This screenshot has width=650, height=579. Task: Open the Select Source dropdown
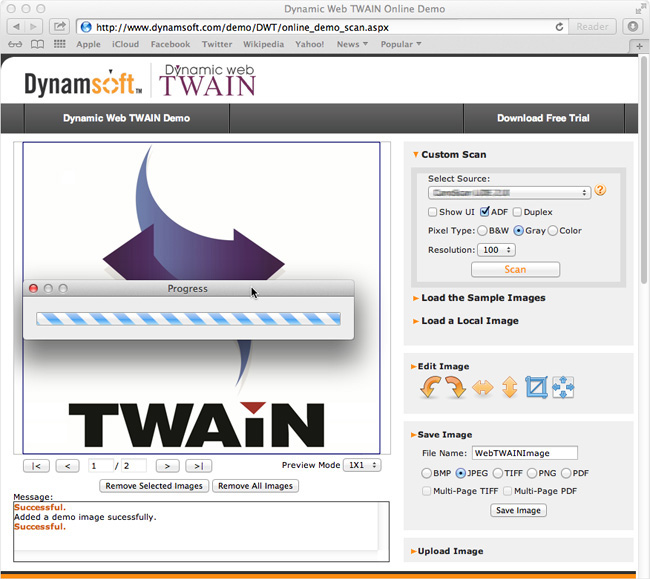509,192
